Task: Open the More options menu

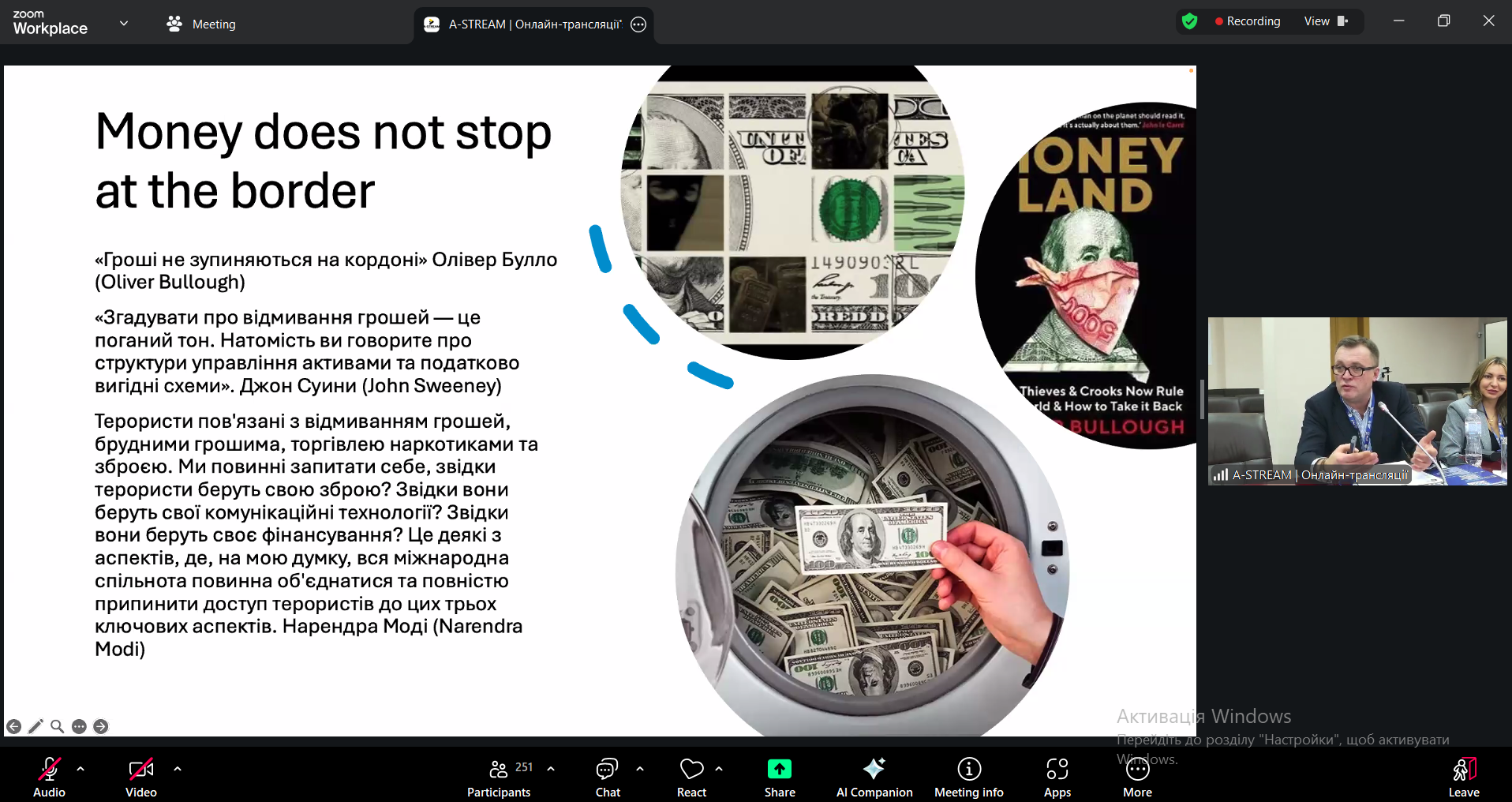Action: coord(1137,776)
